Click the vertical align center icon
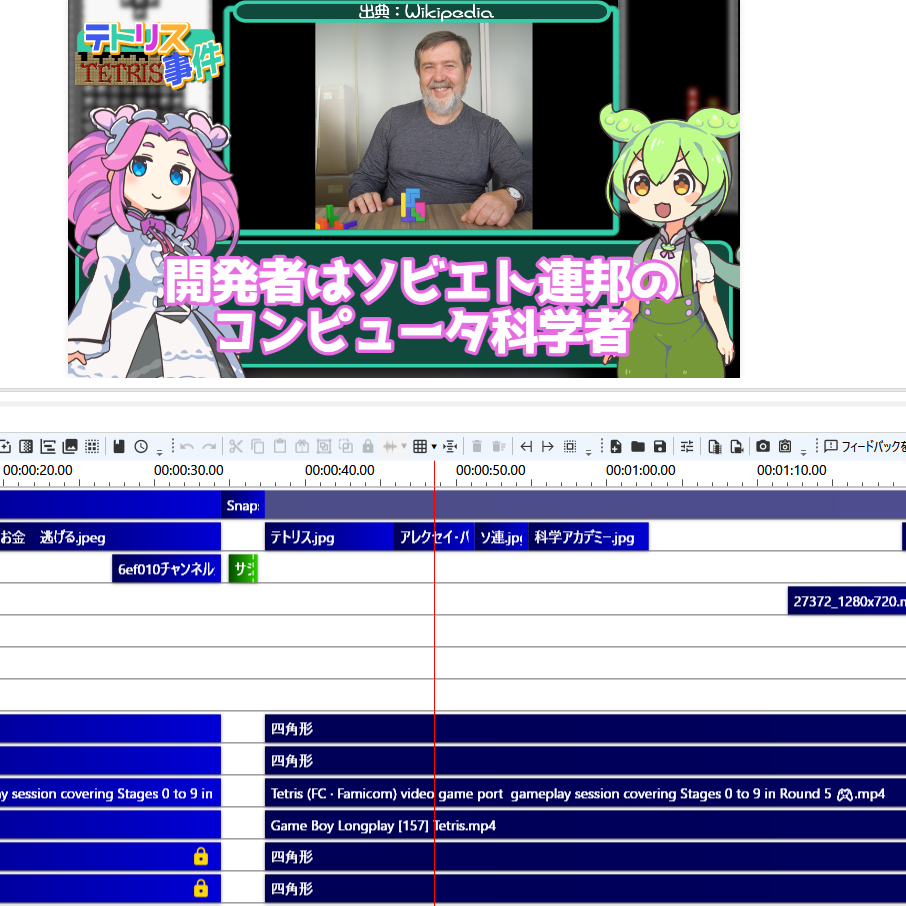This screenshot has height=906, width=906. tap(450, 446)
